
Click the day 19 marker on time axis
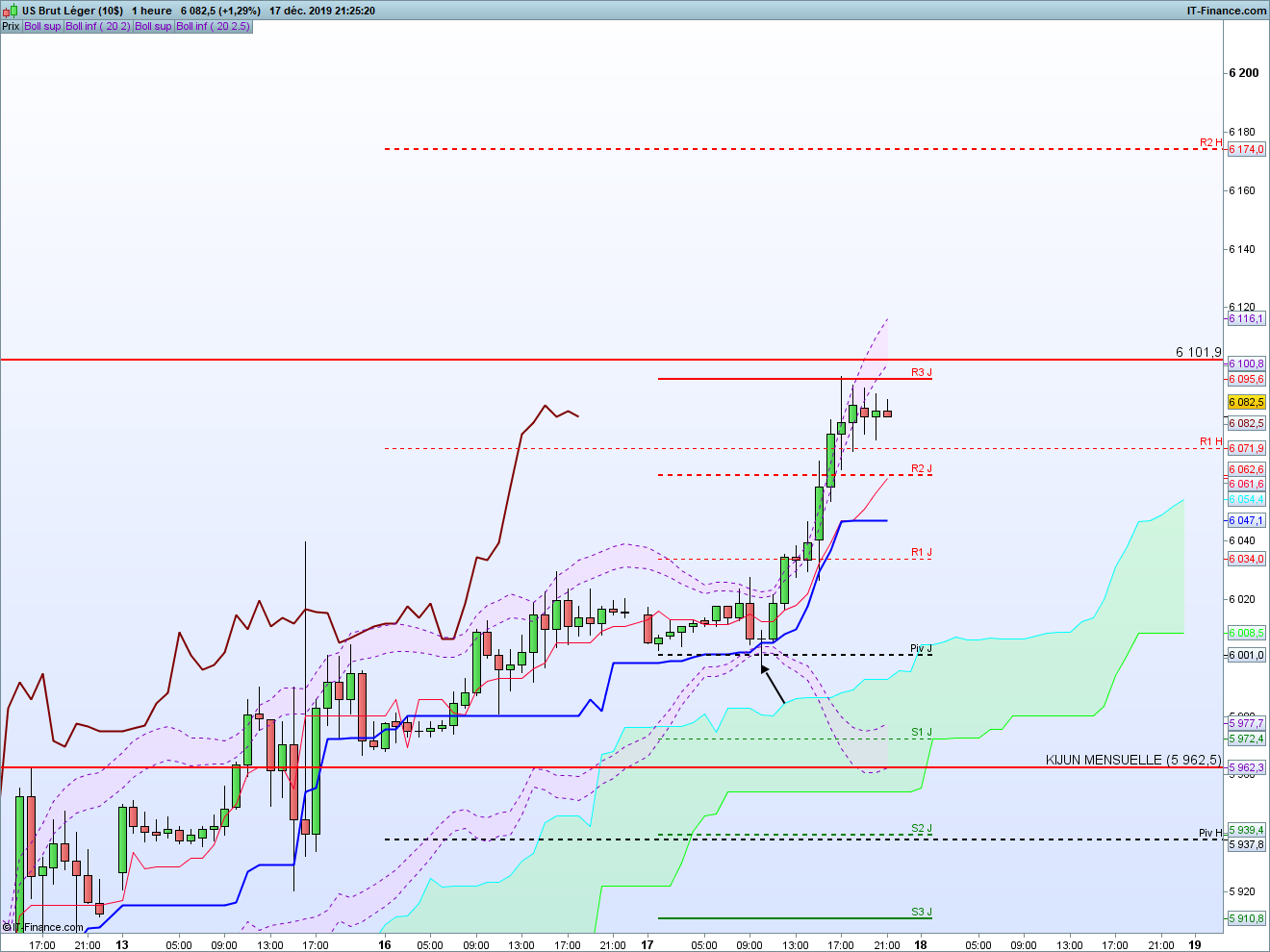click(1194, 944)
